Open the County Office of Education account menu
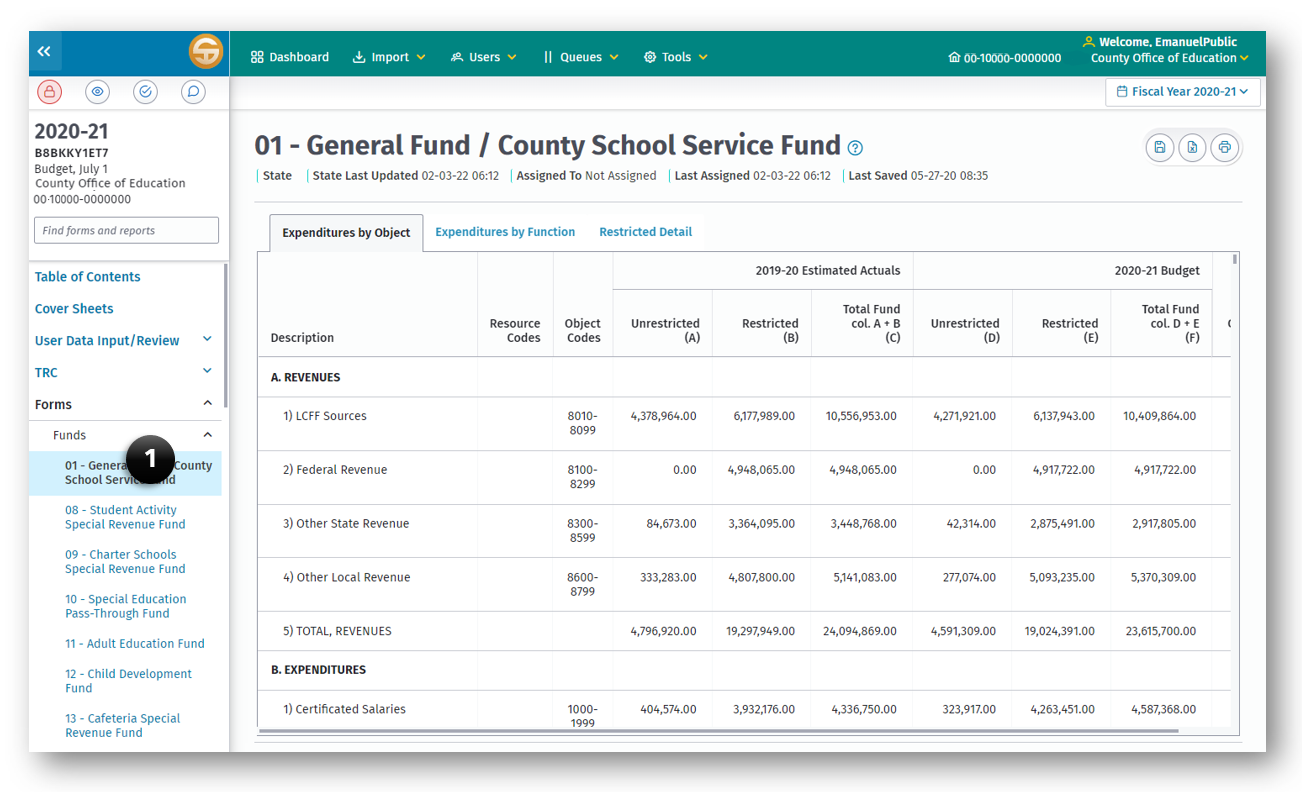1302x792 pixels. pos(1168,57)
